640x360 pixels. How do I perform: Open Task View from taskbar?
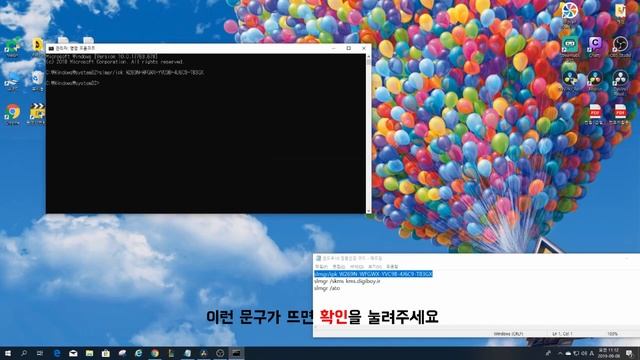[x=40, y=353]
